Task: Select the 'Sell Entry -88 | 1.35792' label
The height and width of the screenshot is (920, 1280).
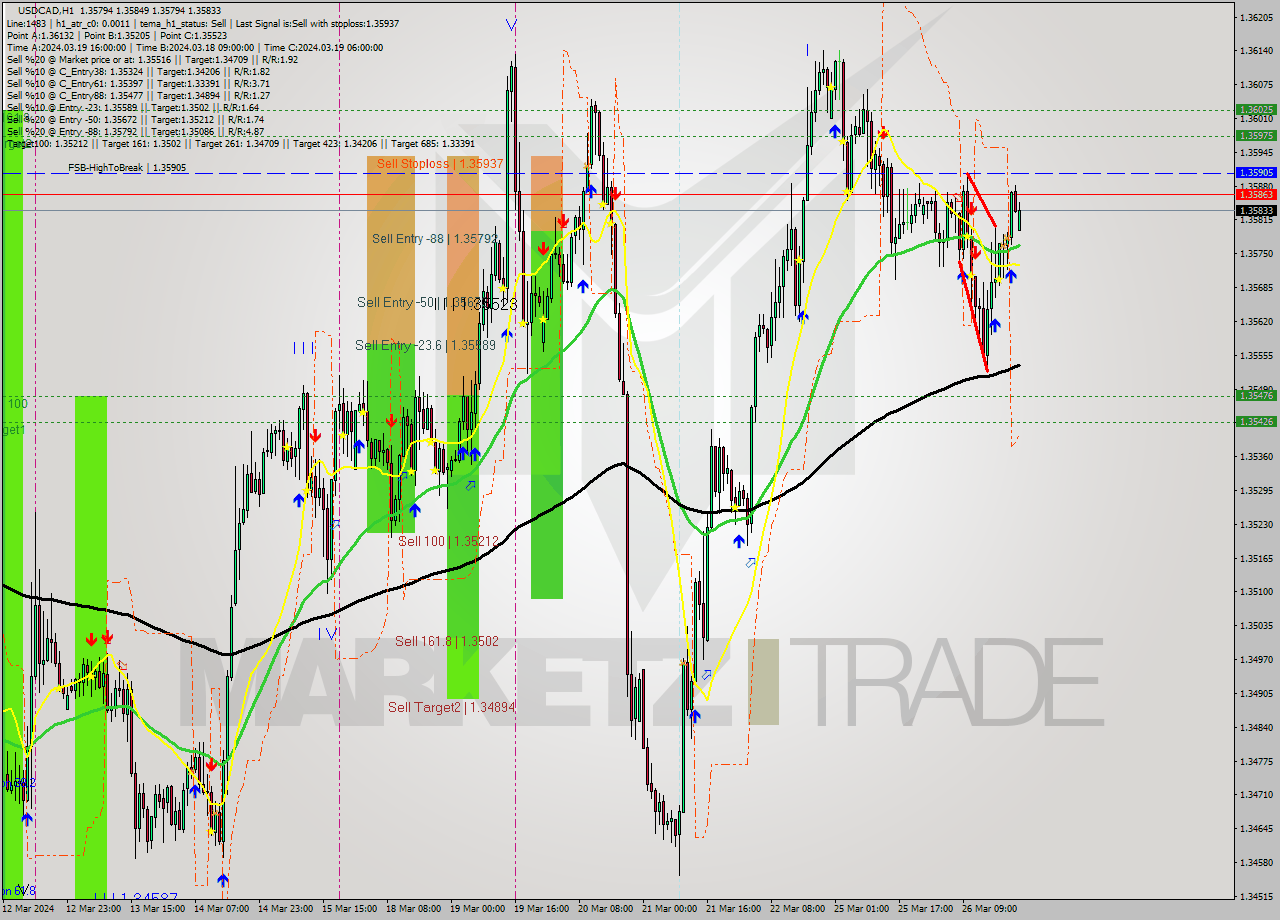Action: (x=434, y=238)
